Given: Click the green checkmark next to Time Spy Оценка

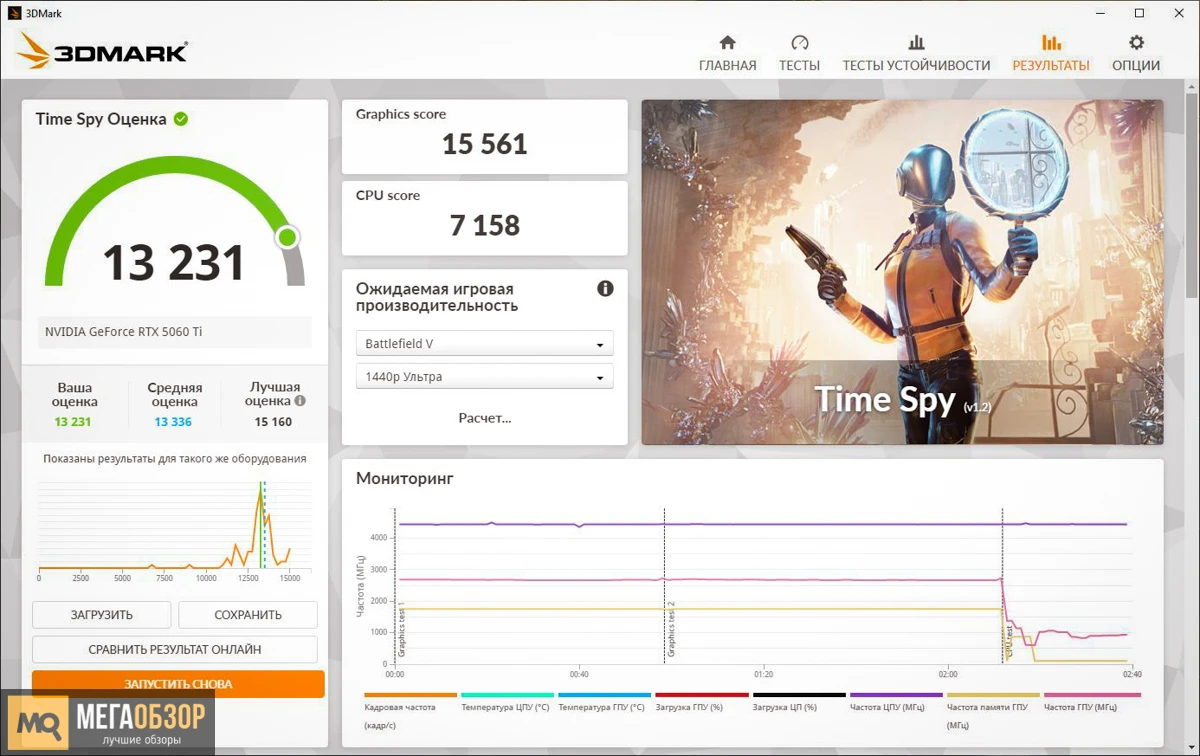Looking at the screenshot, I should [181, 119].
